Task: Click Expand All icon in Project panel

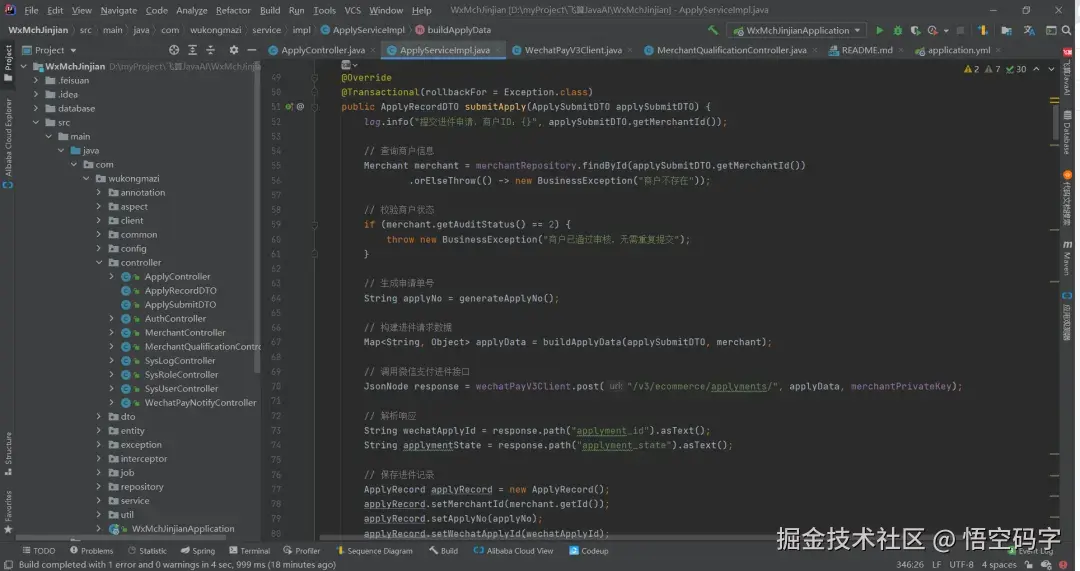Action: click(x=192, y=50)
